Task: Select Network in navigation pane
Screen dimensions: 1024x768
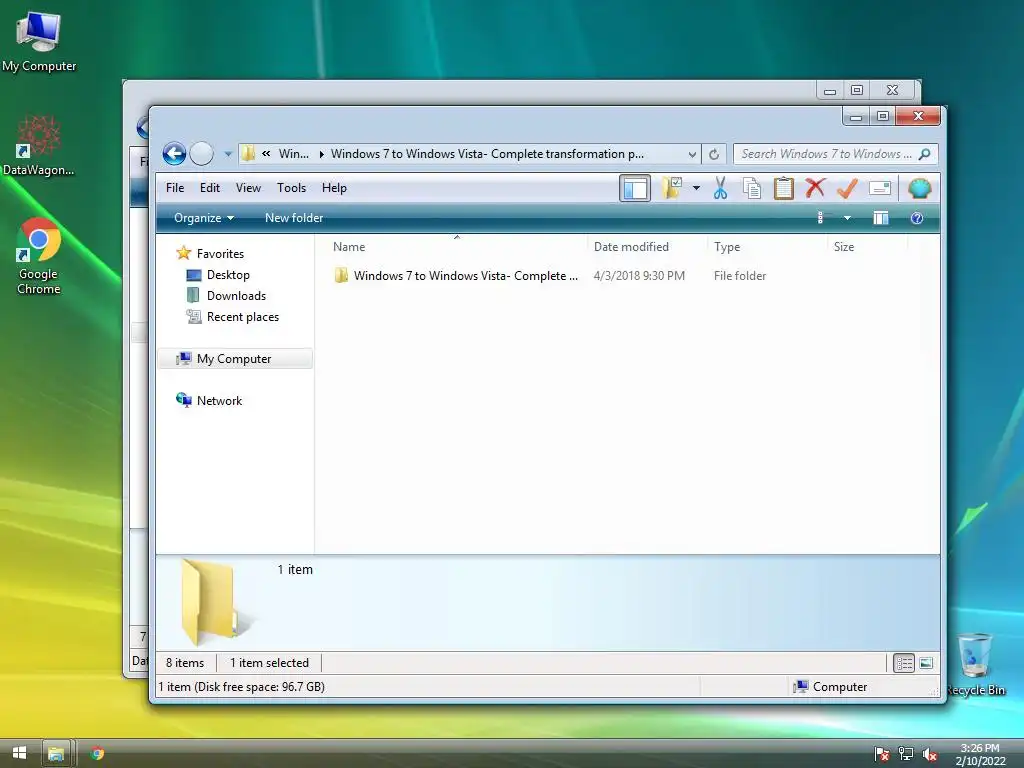Action: pos(219,401)
